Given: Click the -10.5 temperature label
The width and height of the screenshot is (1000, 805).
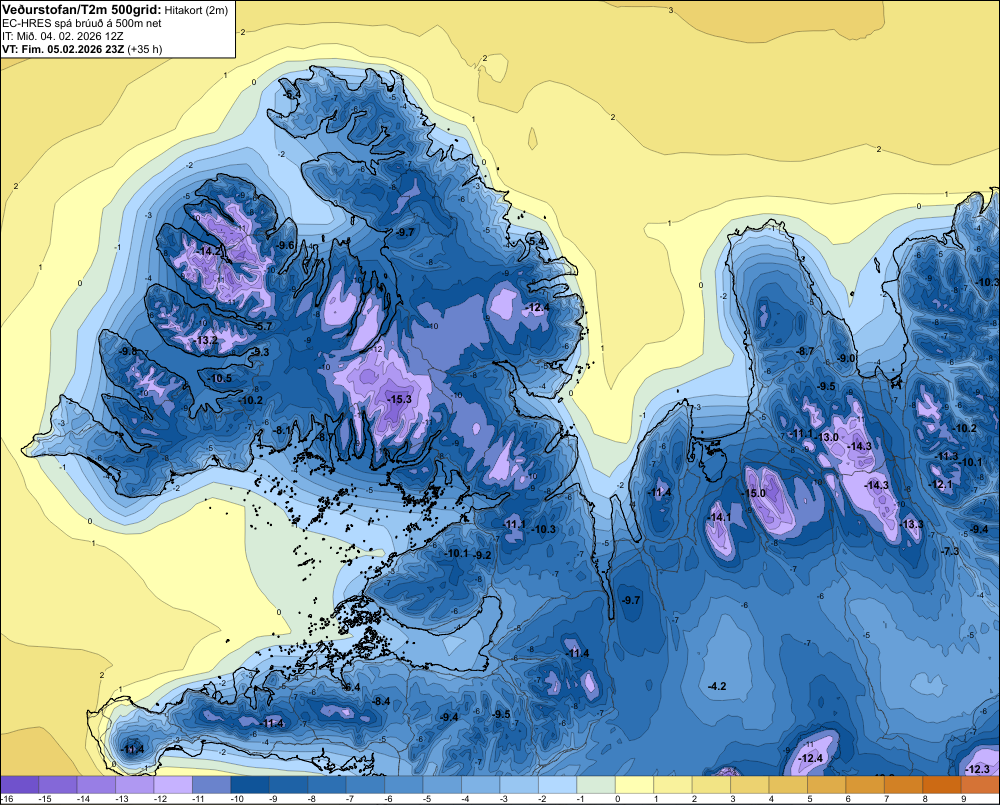Looking at the screenshot, I should (x=220, y=378).
